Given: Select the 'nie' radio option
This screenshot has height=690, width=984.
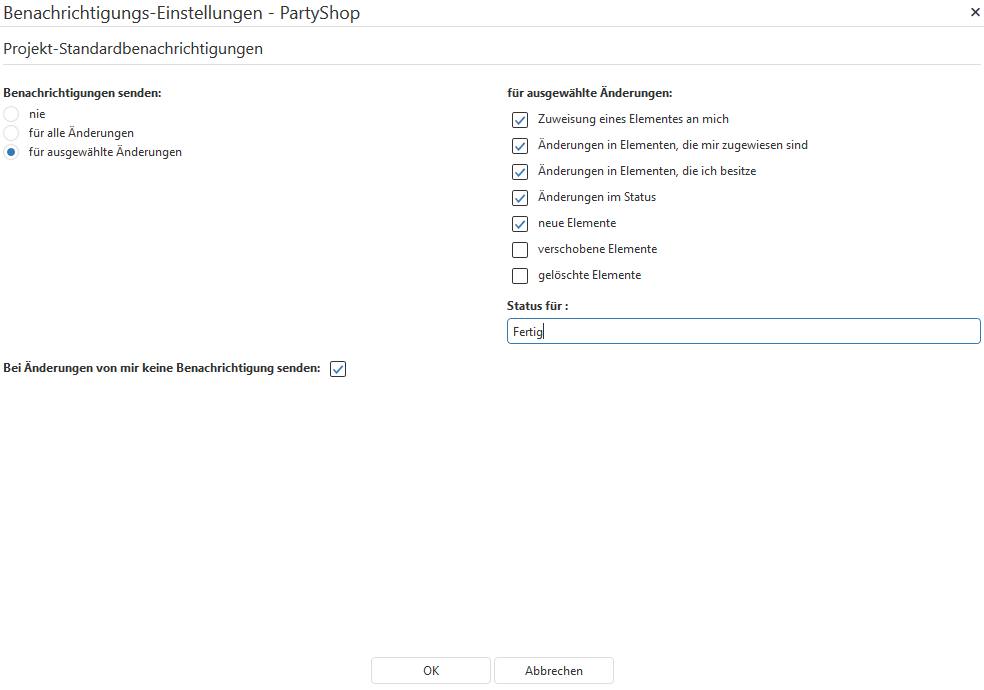Looking at the screenshot, I should pos(11,114).
